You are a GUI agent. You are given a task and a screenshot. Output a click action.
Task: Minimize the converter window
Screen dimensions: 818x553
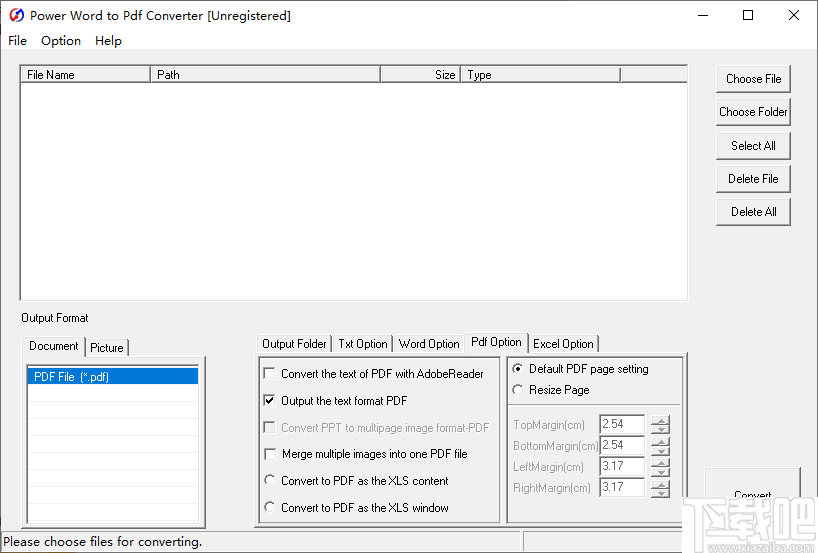703,15
